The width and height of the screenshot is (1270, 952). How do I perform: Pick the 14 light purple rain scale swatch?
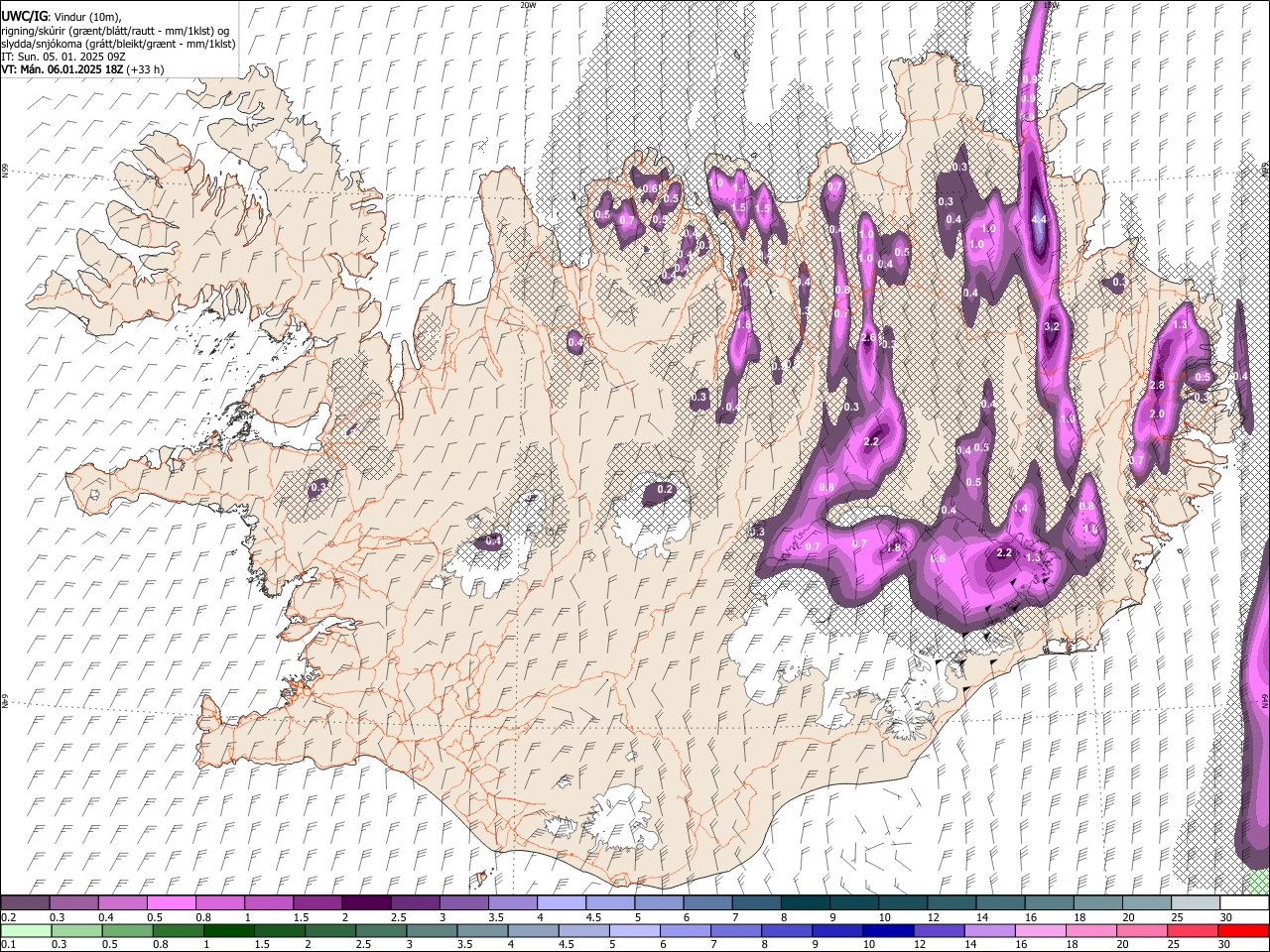(x=989, y=930)
